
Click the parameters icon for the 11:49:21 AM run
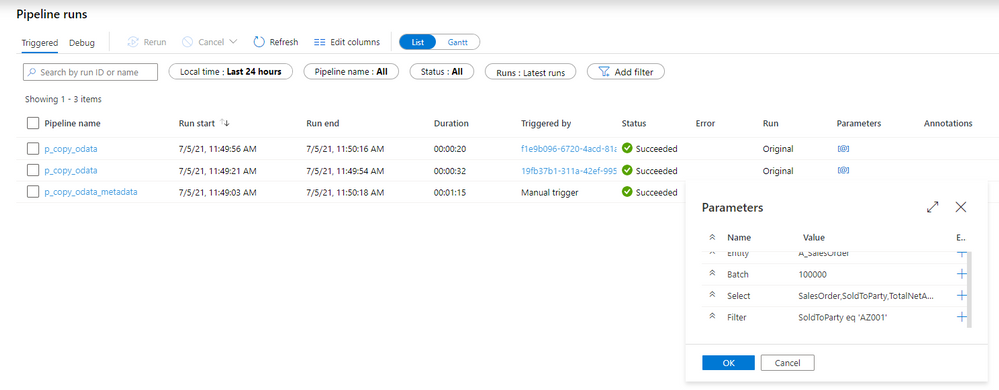click(843, 170)
